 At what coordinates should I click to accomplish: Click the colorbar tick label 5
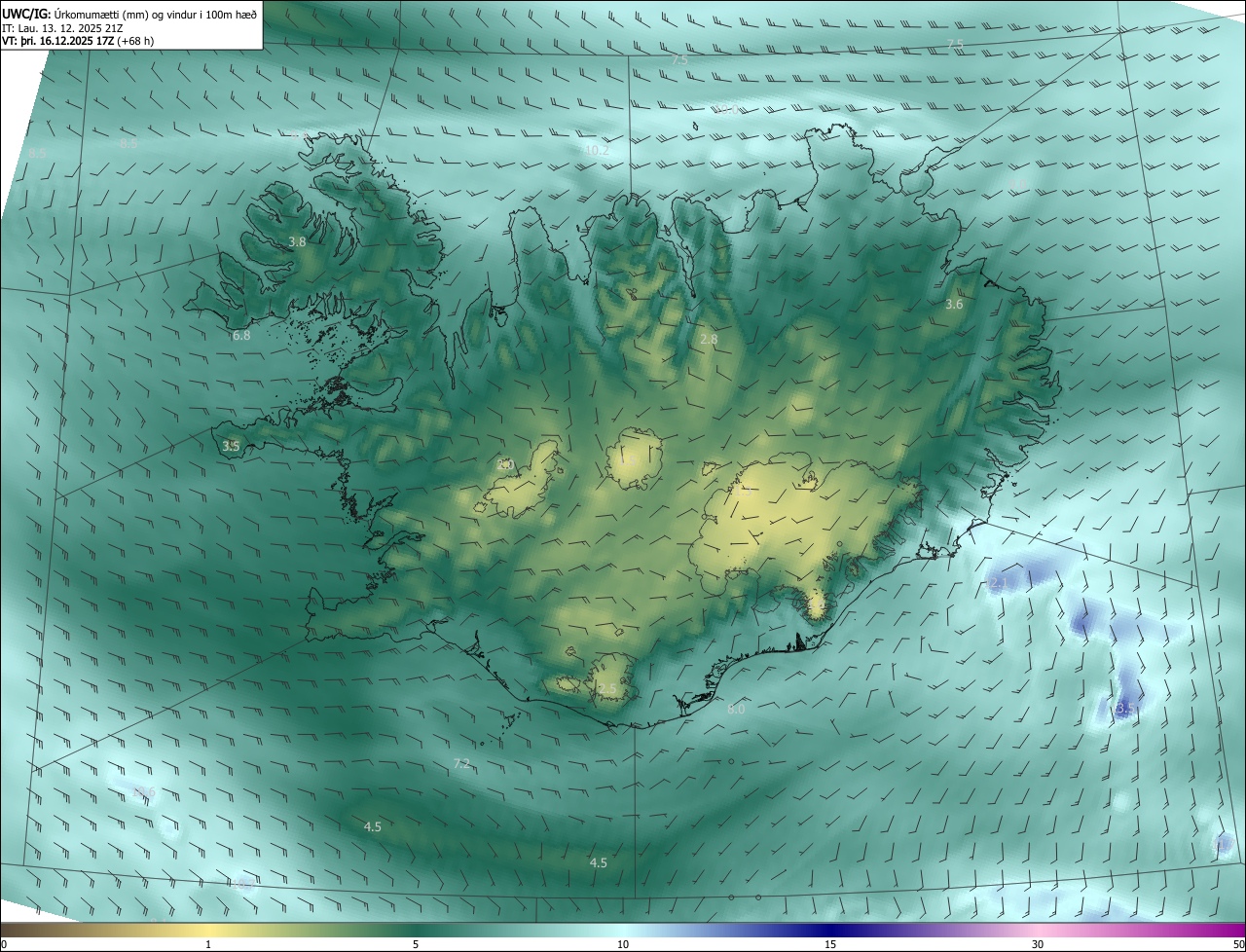(x=416, y=944)
